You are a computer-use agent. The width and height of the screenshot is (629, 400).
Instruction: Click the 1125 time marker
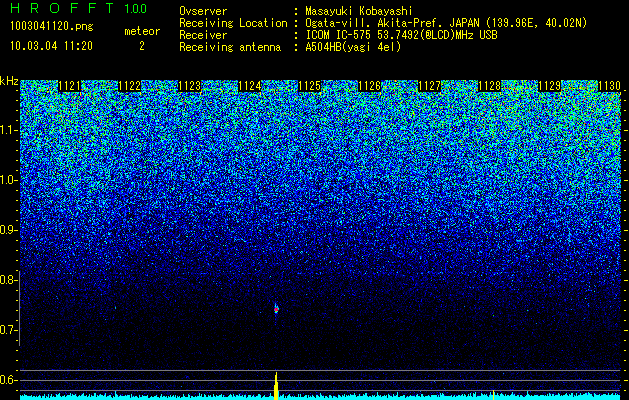point(309,86)
